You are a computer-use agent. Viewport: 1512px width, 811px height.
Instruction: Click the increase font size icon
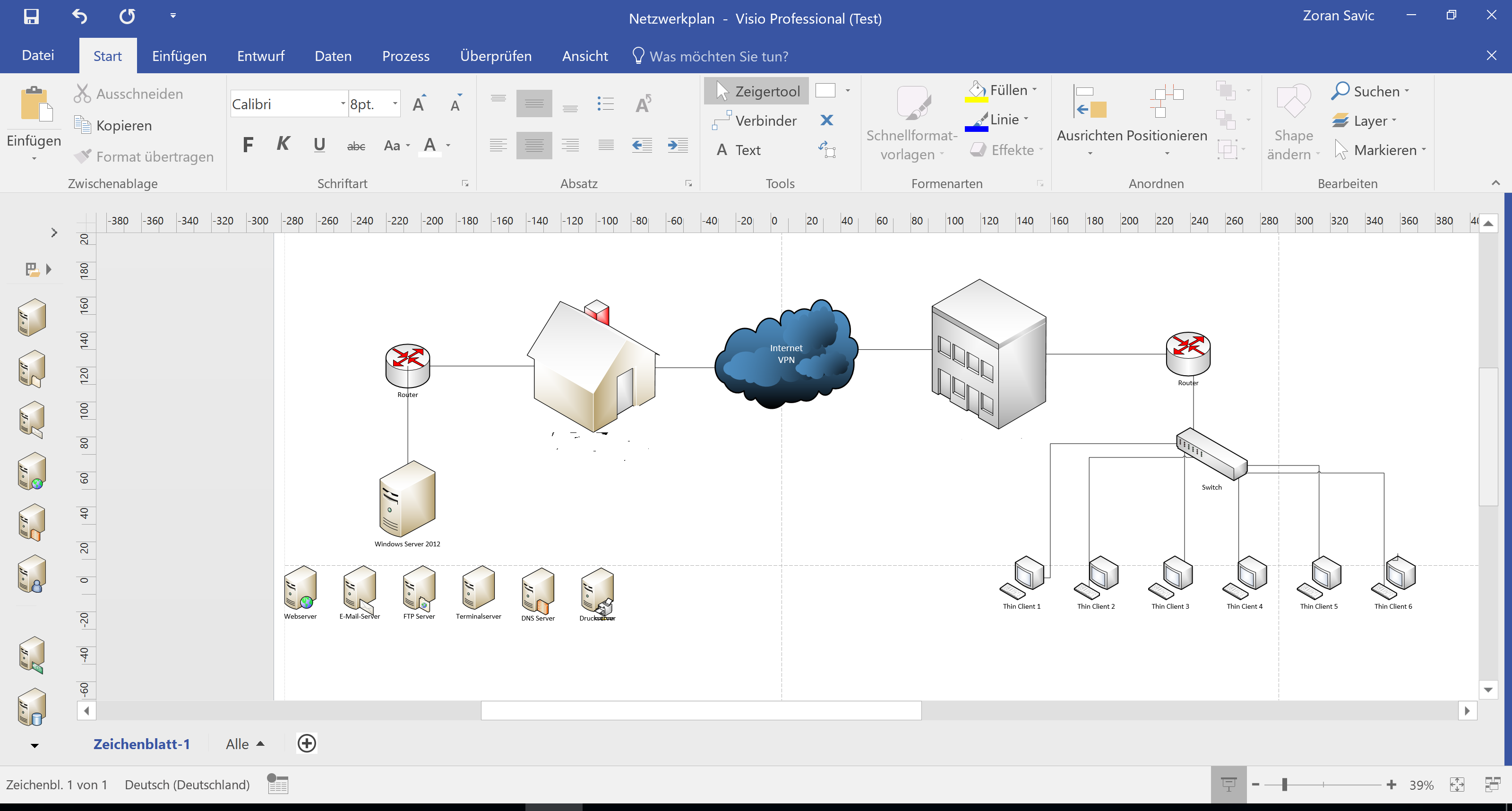[419, 104]
